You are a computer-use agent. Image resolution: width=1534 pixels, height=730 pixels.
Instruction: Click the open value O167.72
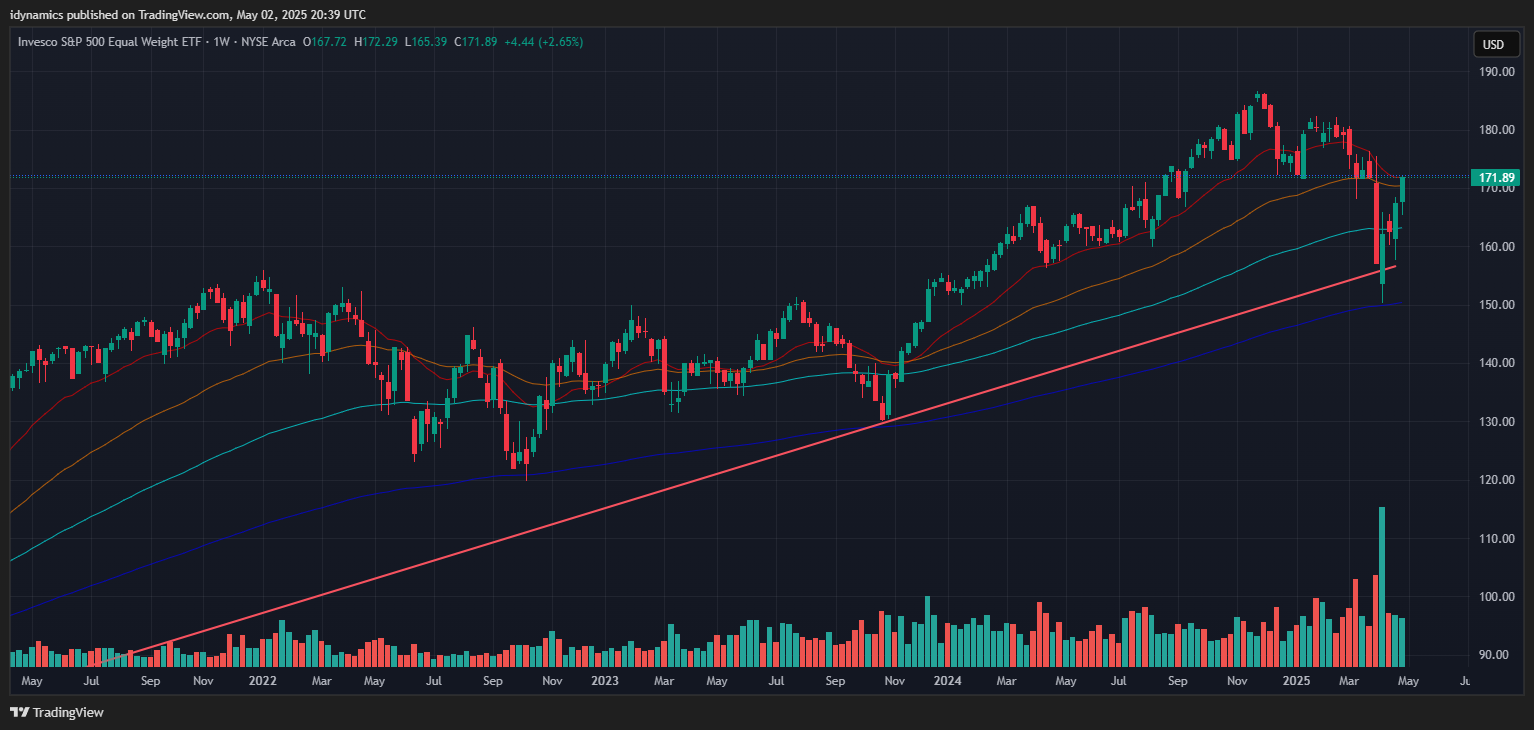point(324,42)
